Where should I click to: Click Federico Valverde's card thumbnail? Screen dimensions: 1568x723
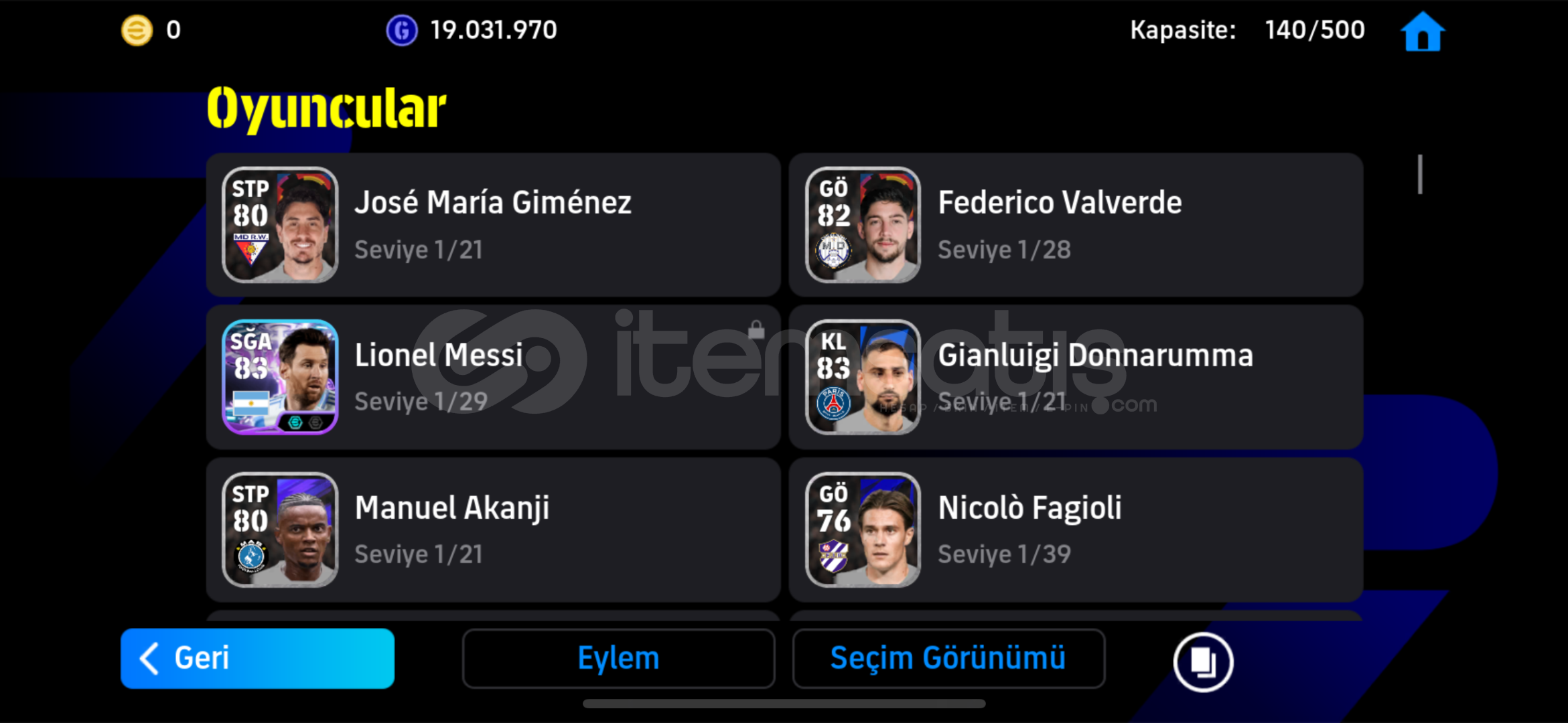(863, 225)
